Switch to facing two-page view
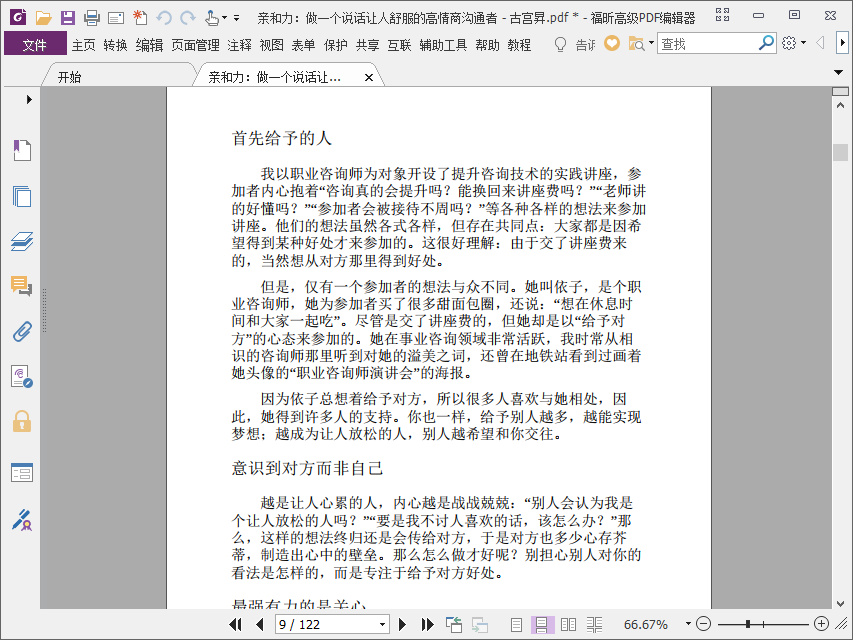853x640 pixels. (568, 624)
